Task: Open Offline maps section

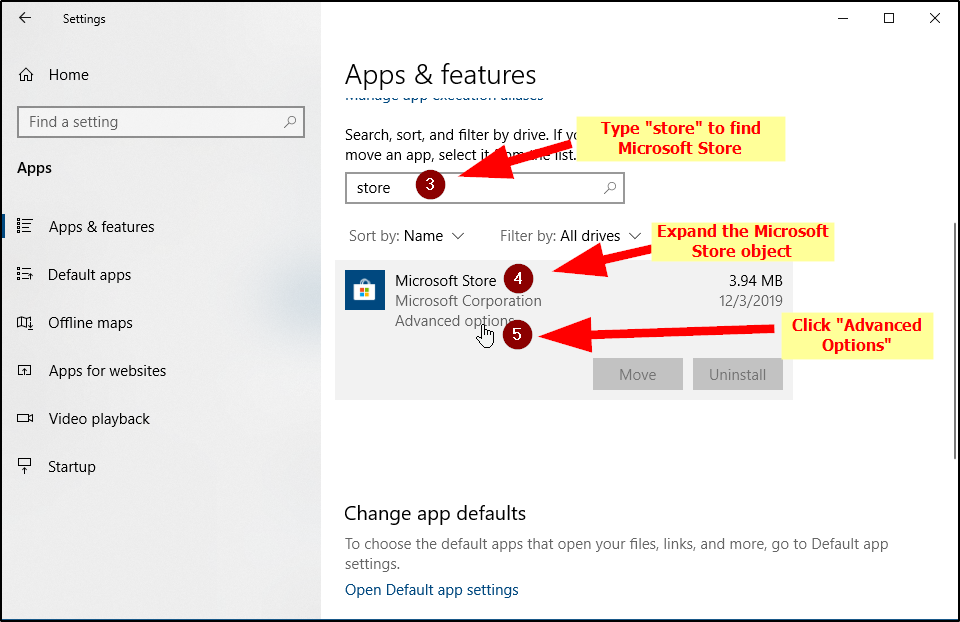Action: coord(91,323)
